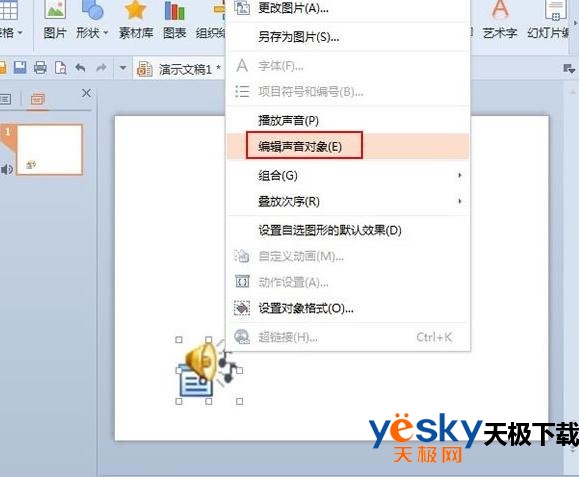Expand the 组合(G) submenu
This screenshot has height=477, width=579.
point(348,175)
